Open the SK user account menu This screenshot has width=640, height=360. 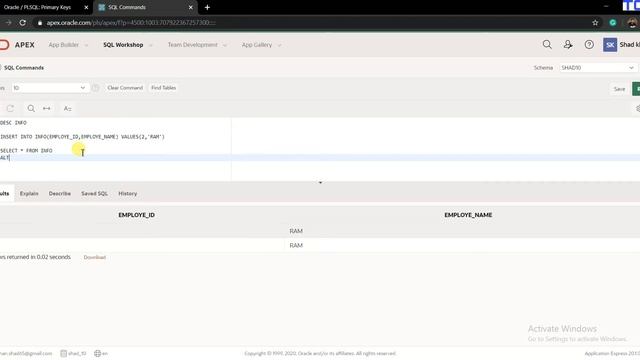point(621,44)
